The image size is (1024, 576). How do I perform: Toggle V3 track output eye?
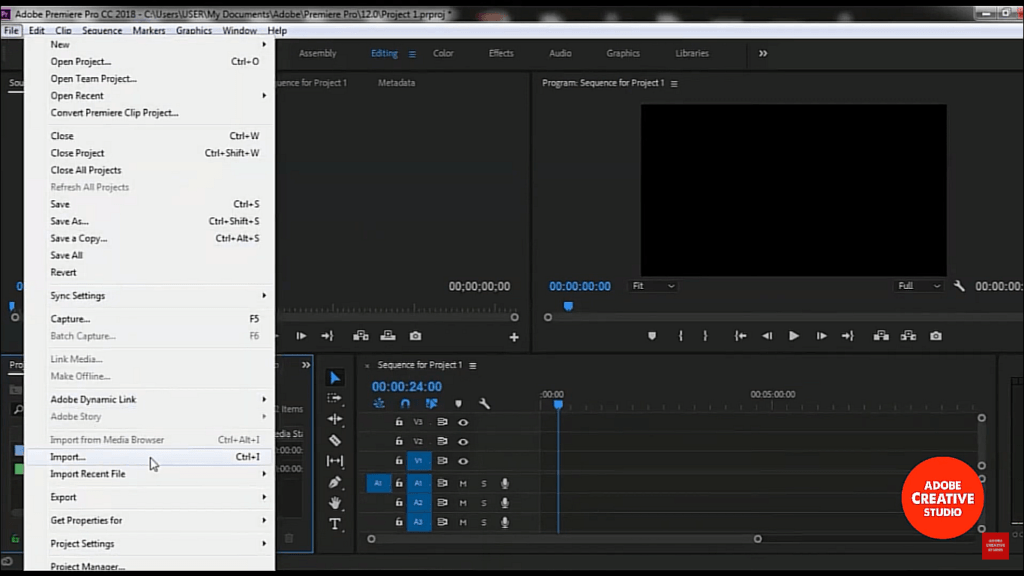coord(463,423)
